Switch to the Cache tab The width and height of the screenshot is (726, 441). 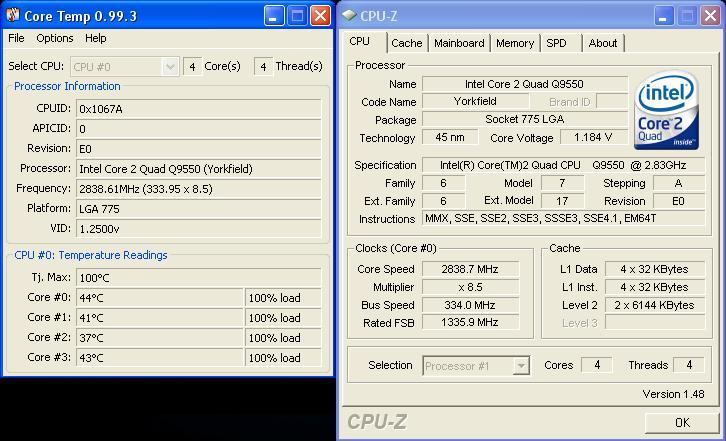[407, 43]
